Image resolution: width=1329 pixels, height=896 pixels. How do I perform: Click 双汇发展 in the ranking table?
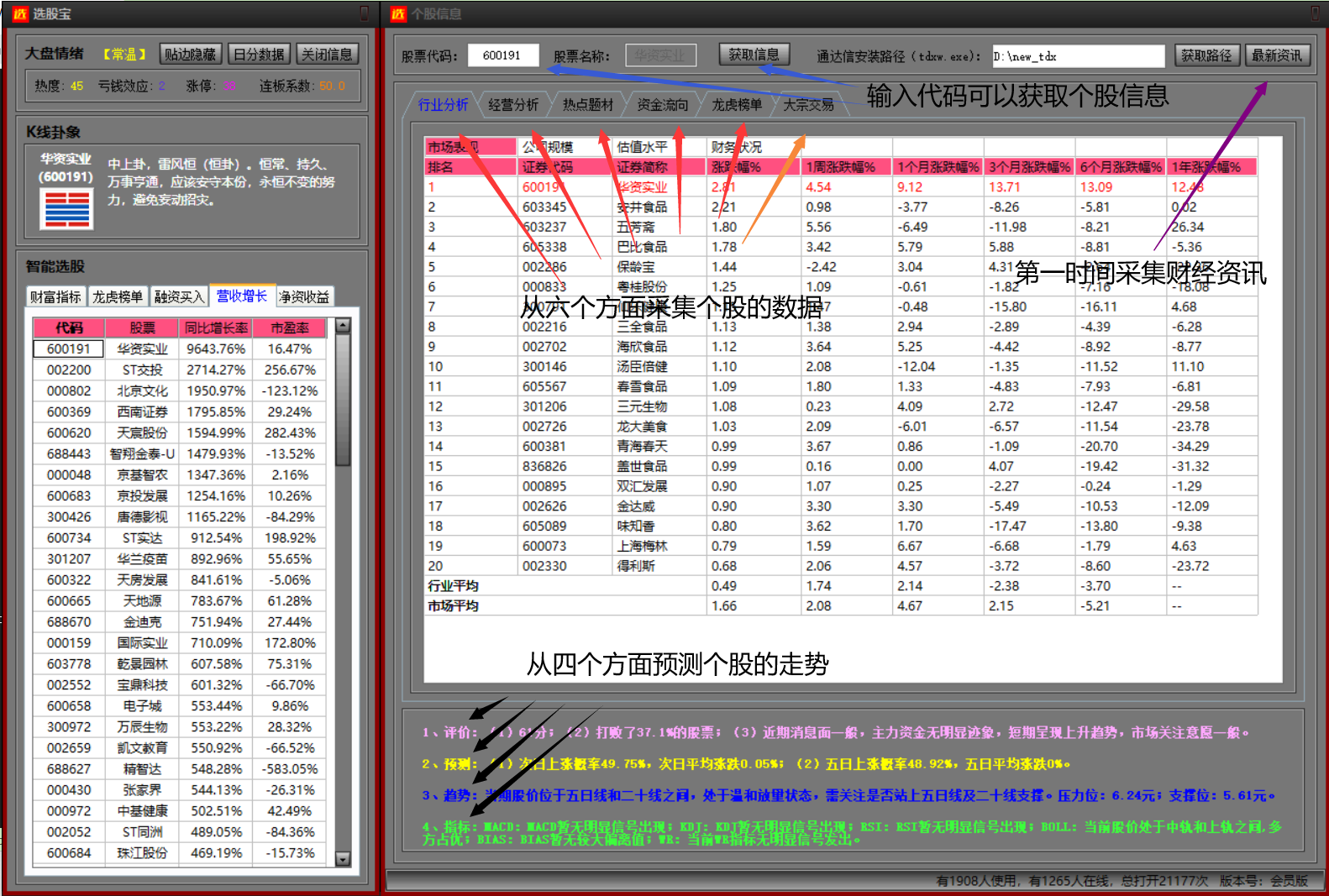[x=642, y=486]
